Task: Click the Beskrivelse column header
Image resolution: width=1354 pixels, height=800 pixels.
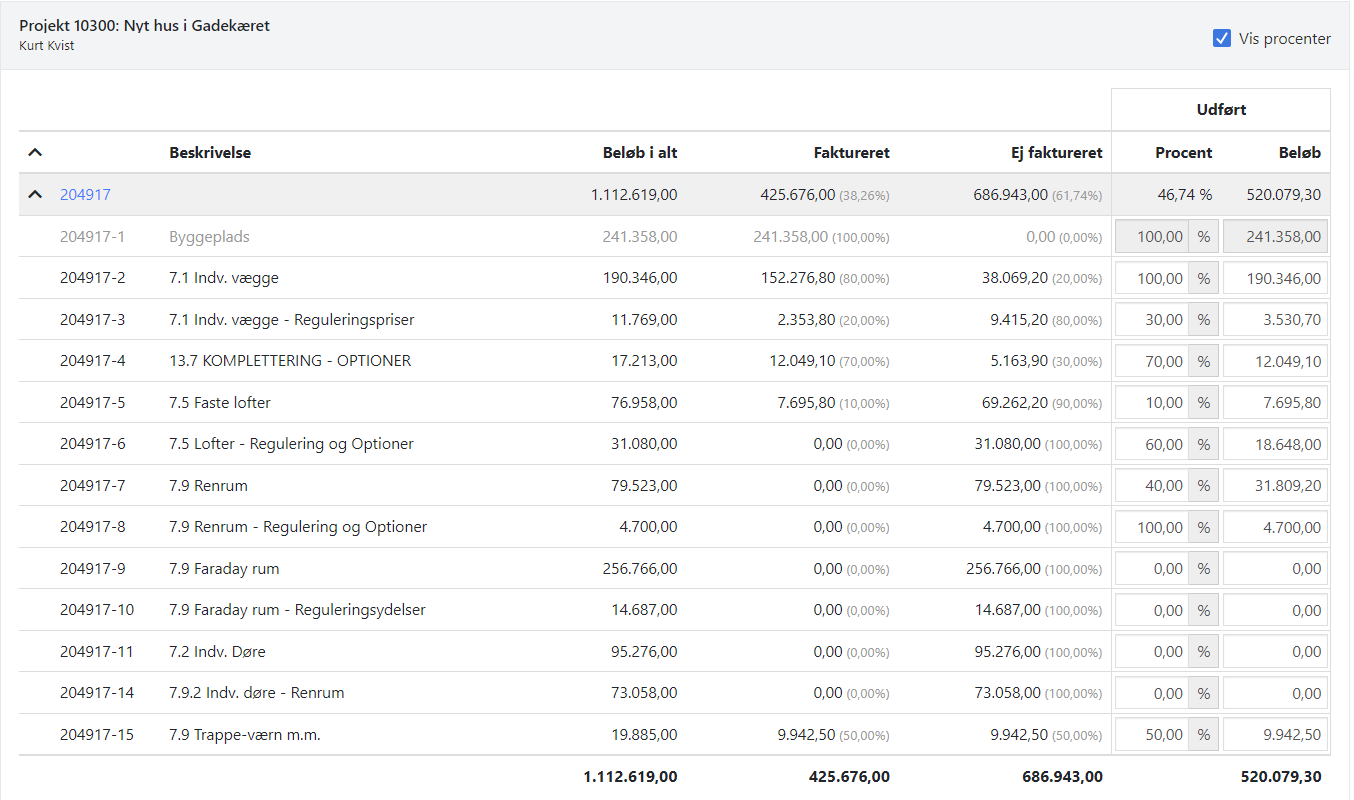Action: pos(210,153)
